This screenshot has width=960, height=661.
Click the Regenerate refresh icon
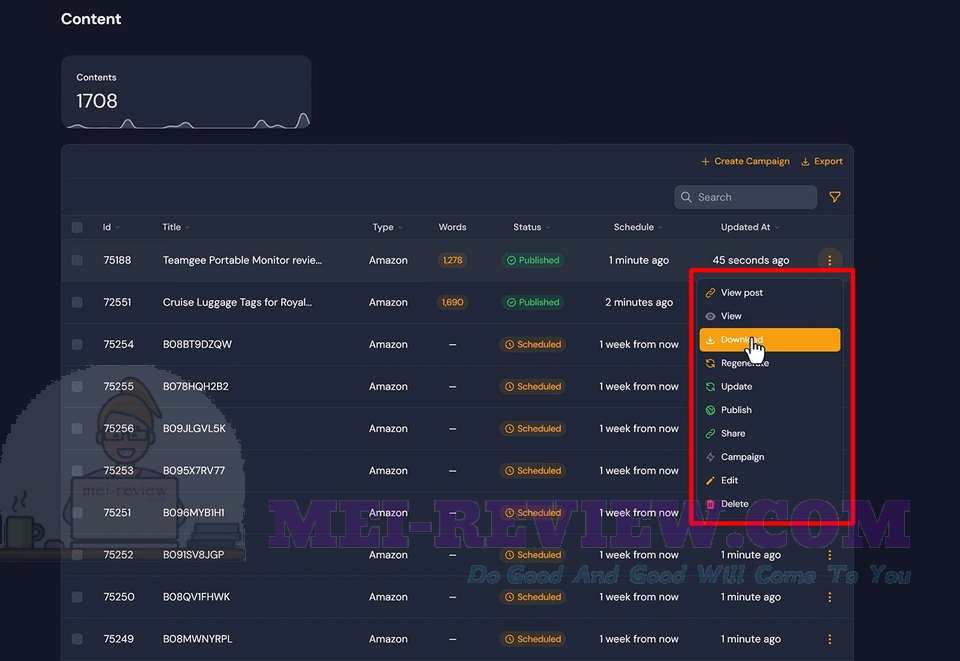pyautogui.click(x=710, y=363)
